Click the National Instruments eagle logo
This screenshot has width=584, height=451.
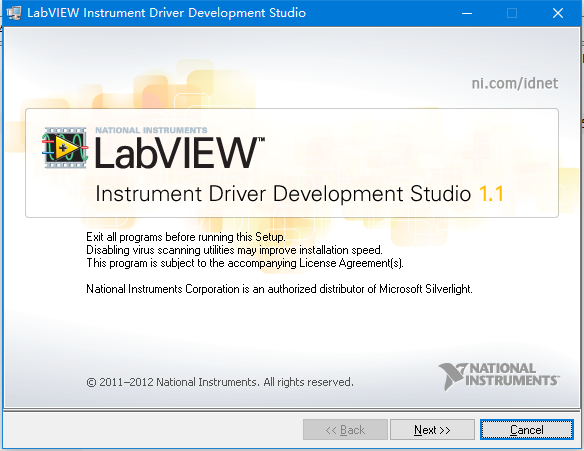499,376
